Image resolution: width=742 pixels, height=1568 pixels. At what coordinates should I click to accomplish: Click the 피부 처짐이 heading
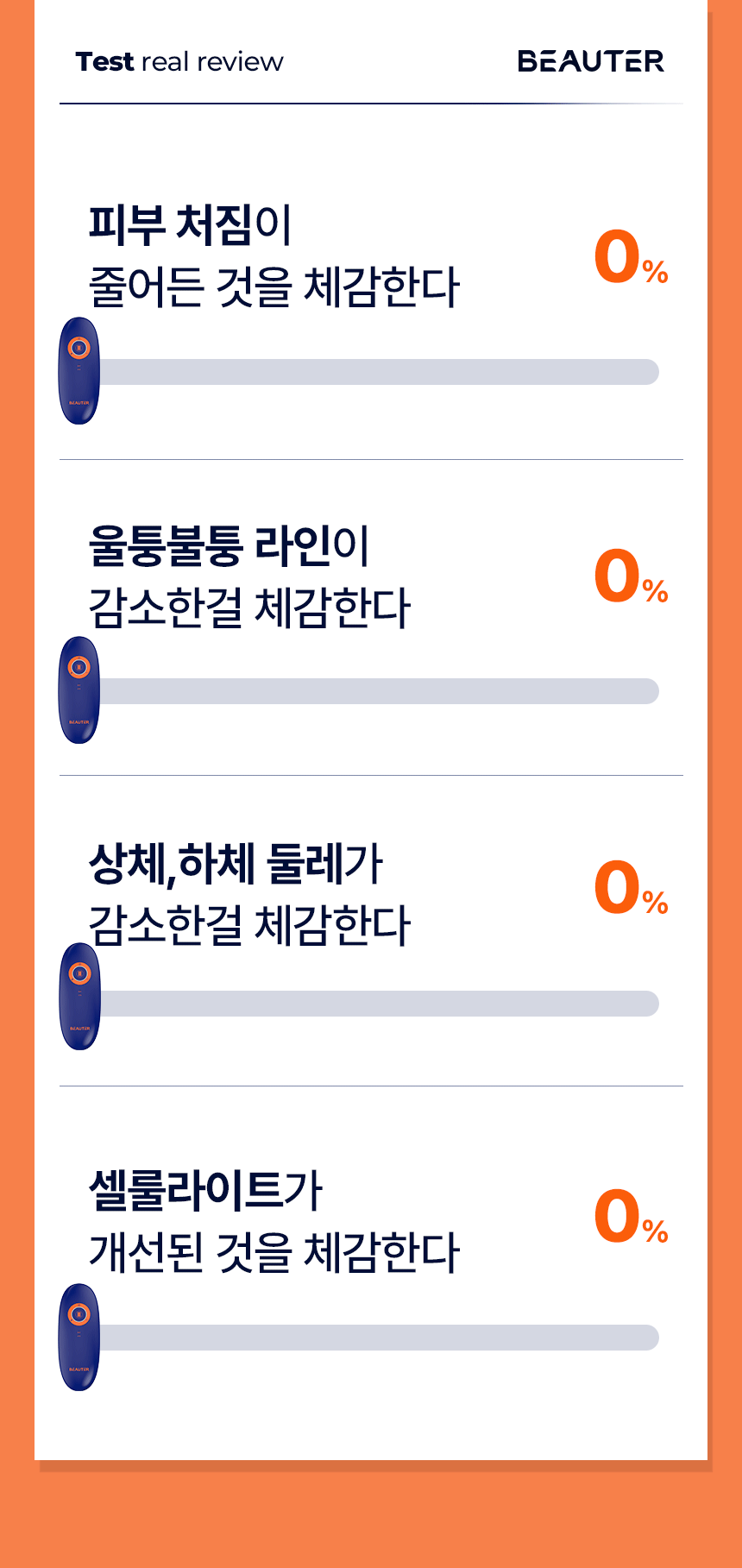click(190, 225)
